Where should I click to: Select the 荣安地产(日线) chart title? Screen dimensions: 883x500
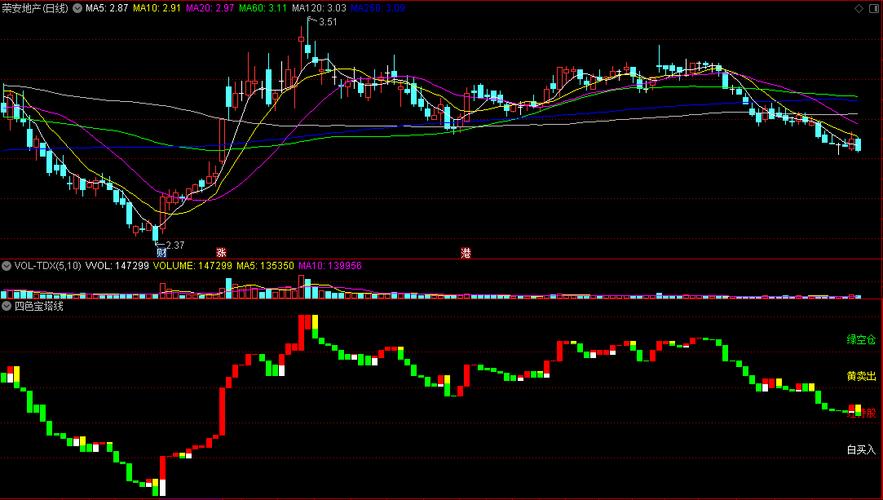(35, 7)
